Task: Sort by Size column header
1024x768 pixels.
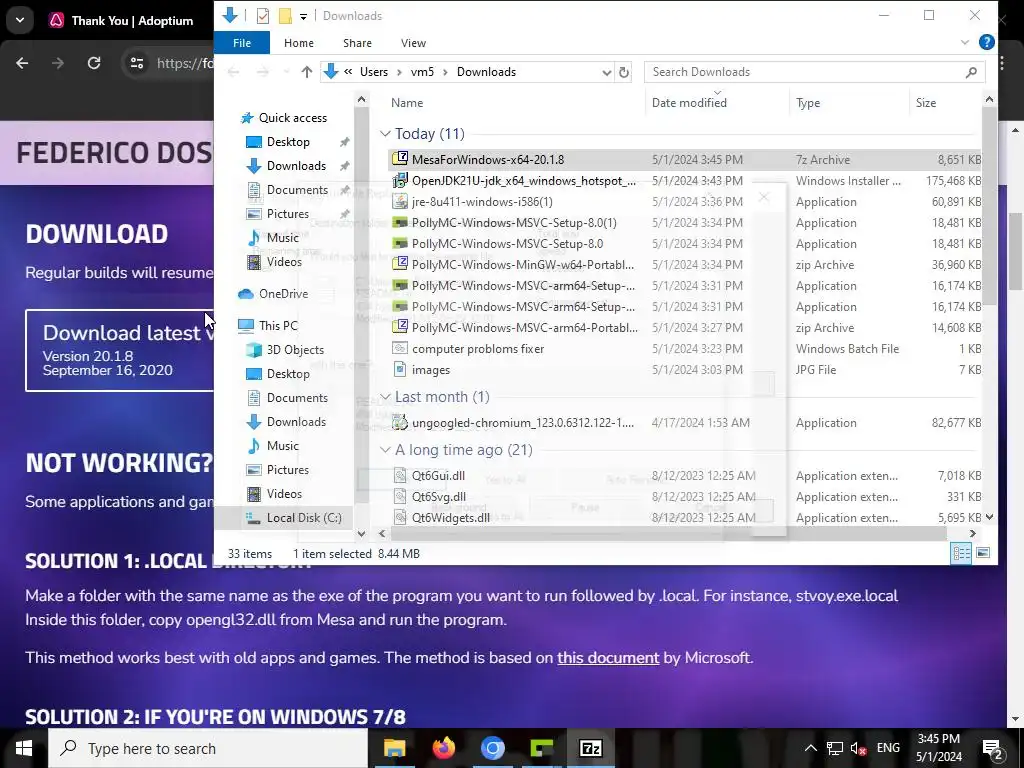Action: [x=925, y=103]
